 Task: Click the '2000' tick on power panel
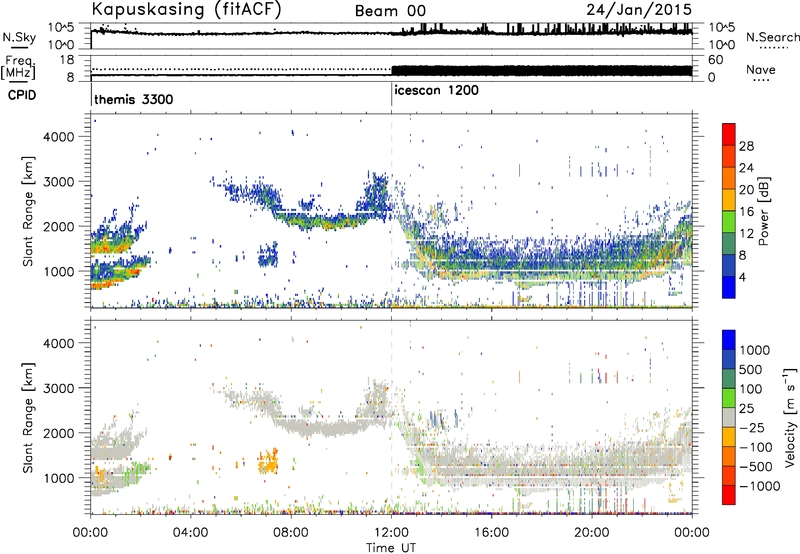[x=58, y=226]
